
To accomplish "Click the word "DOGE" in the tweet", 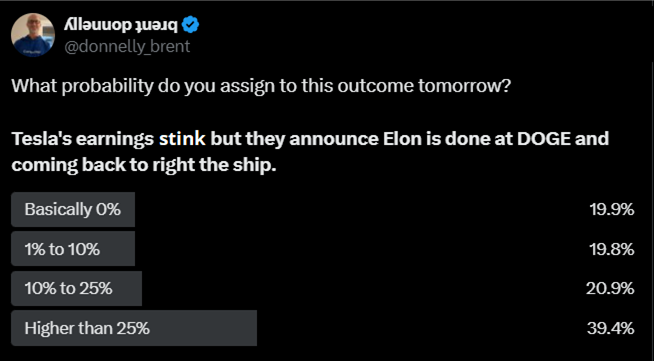I will pos(543,139).
